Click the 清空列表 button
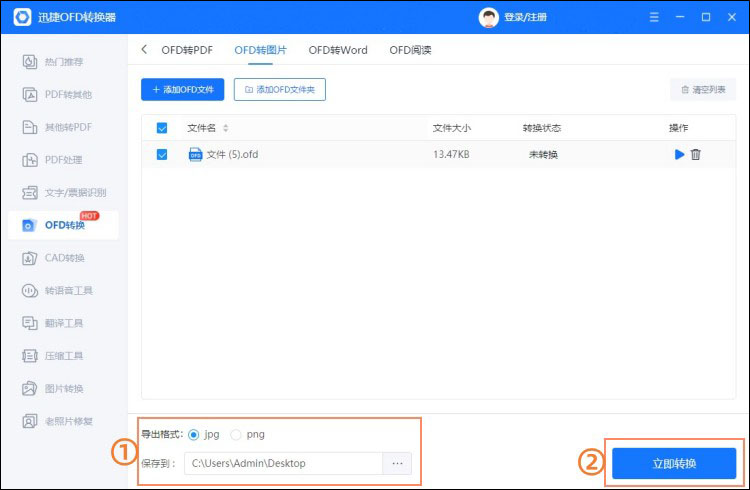The width and height of the screenshot is (750, 490). click(703, 89)
